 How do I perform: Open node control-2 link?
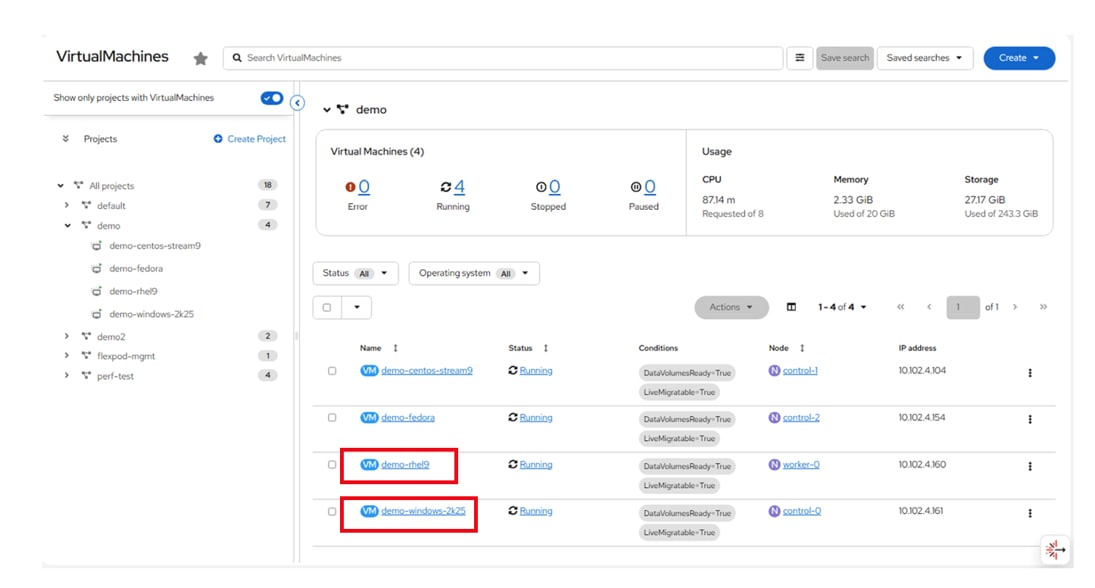(801, 418)
